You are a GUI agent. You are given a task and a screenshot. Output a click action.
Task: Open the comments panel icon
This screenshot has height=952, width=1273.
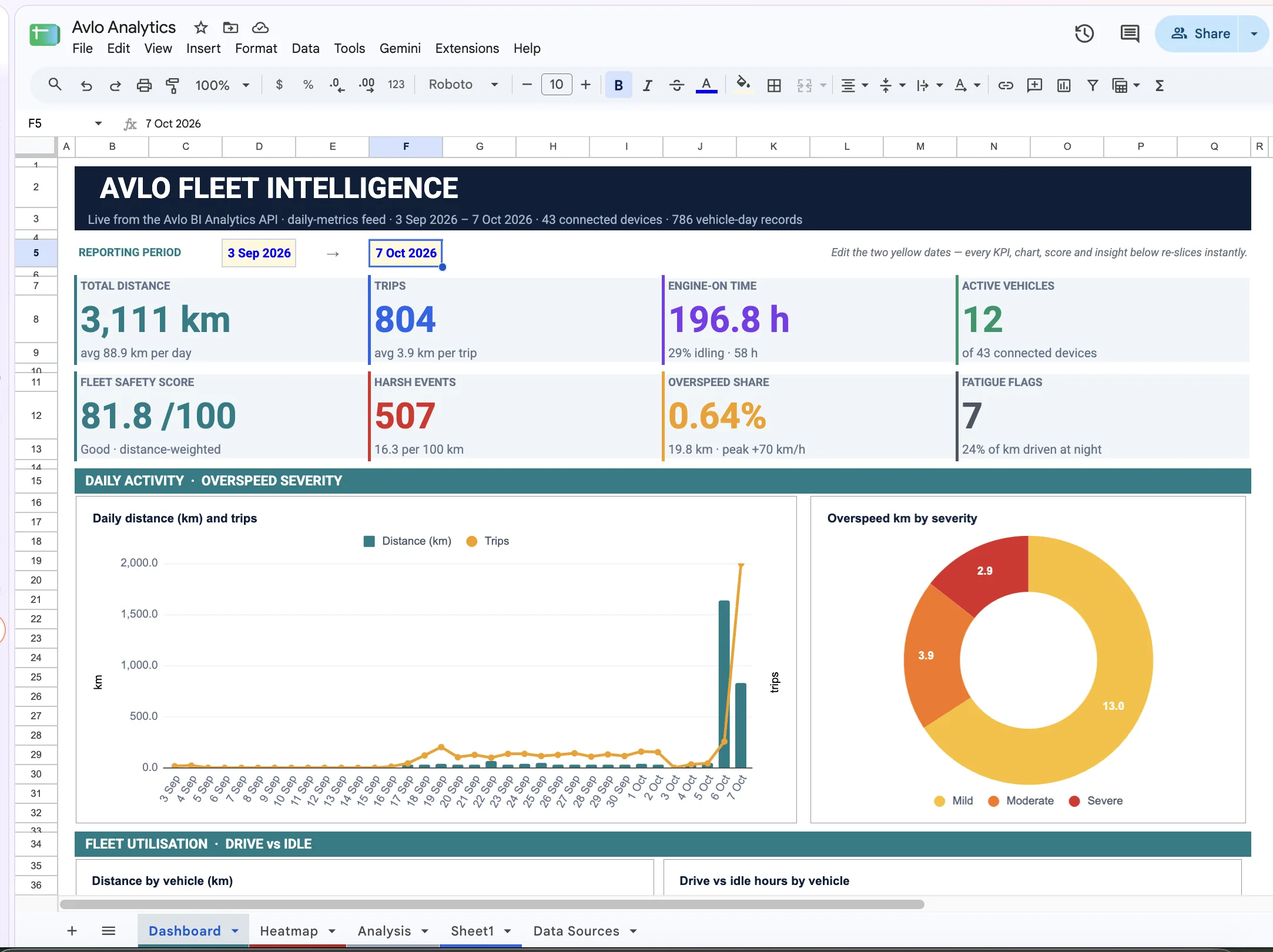pyautogui.click(x=1130, y=33)
